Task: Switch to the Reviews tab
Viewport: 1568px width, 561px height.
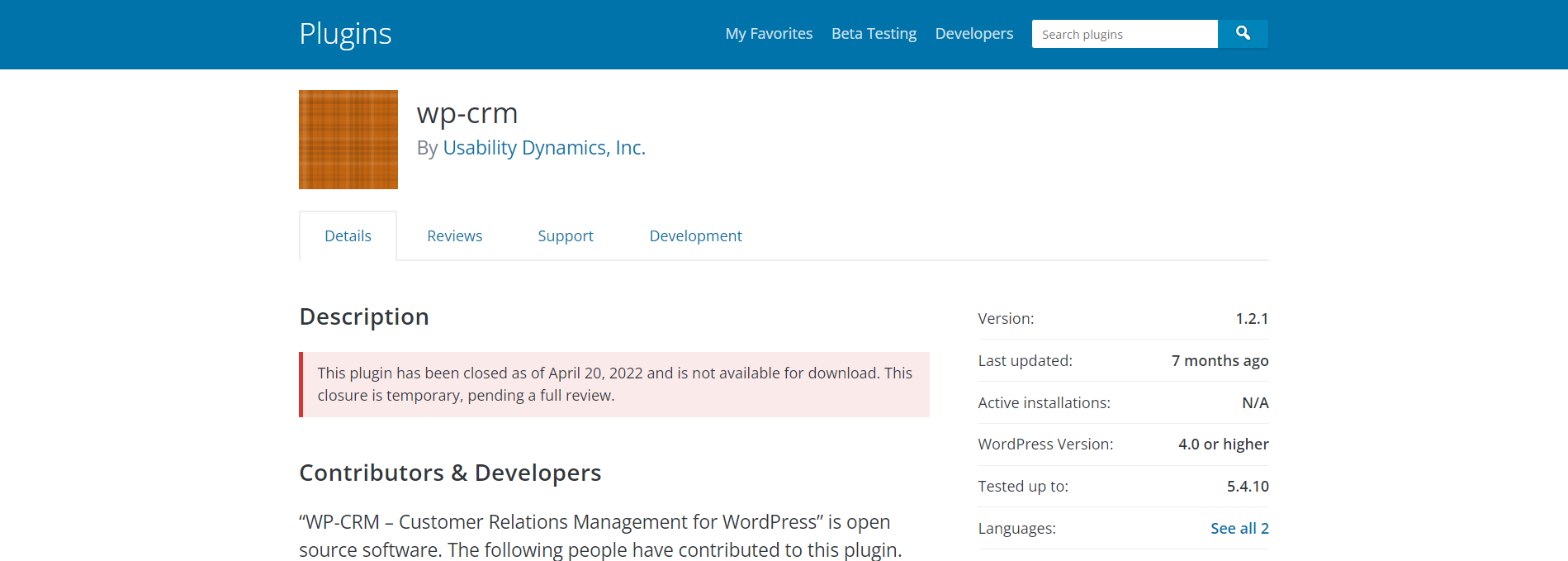Action: pyautogui.click(x=454, y=236)
